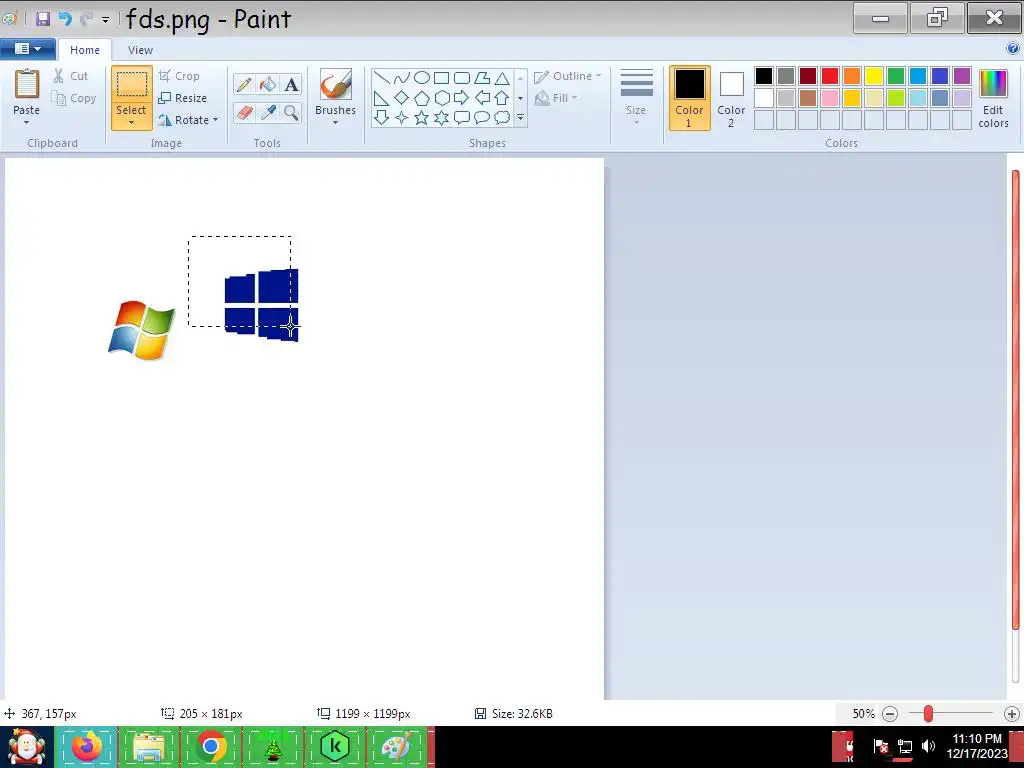Choose the Cloud callout shape
The height and width of the screenshot is (768, 1024).
pyautogui.click(x=502, y=118)
